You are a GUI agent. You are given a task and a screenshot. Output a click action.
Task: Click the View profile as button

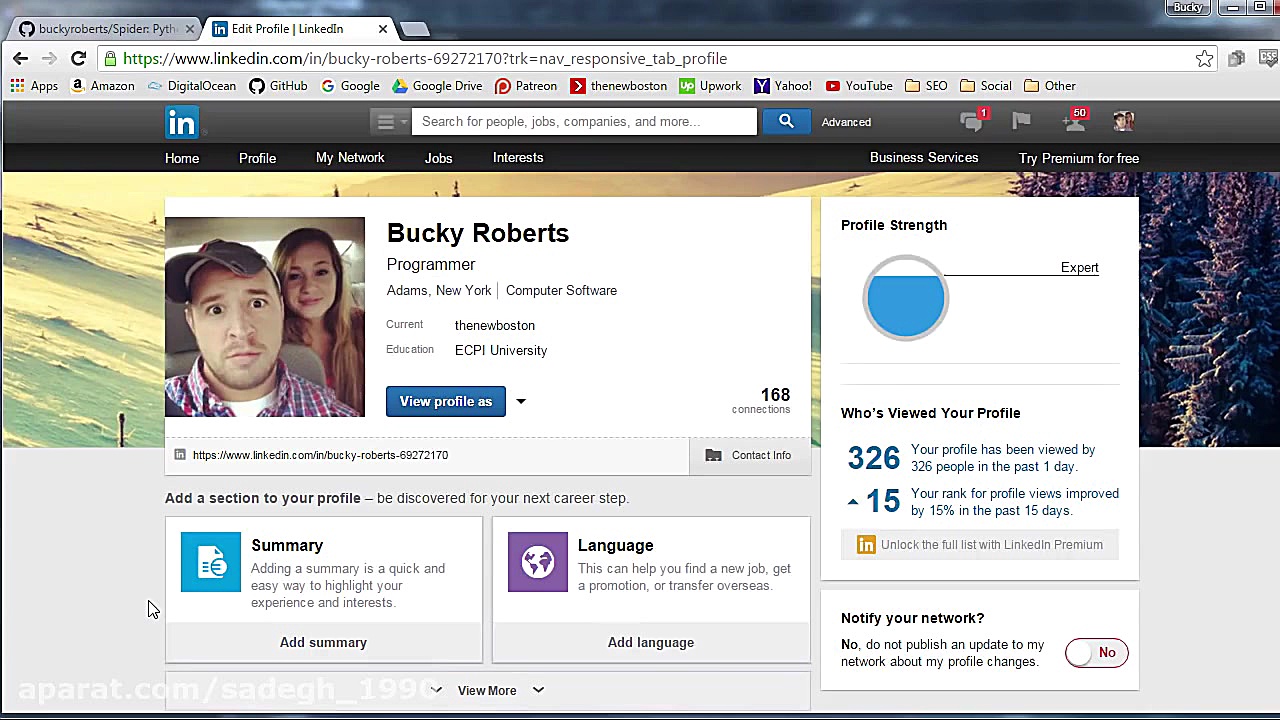(x=446, y=401)
